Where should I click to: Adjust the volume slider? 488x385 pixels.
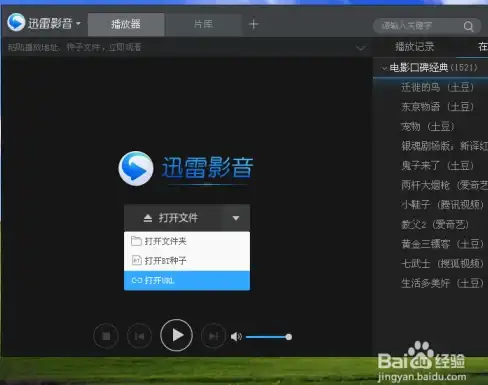(269, 337)
